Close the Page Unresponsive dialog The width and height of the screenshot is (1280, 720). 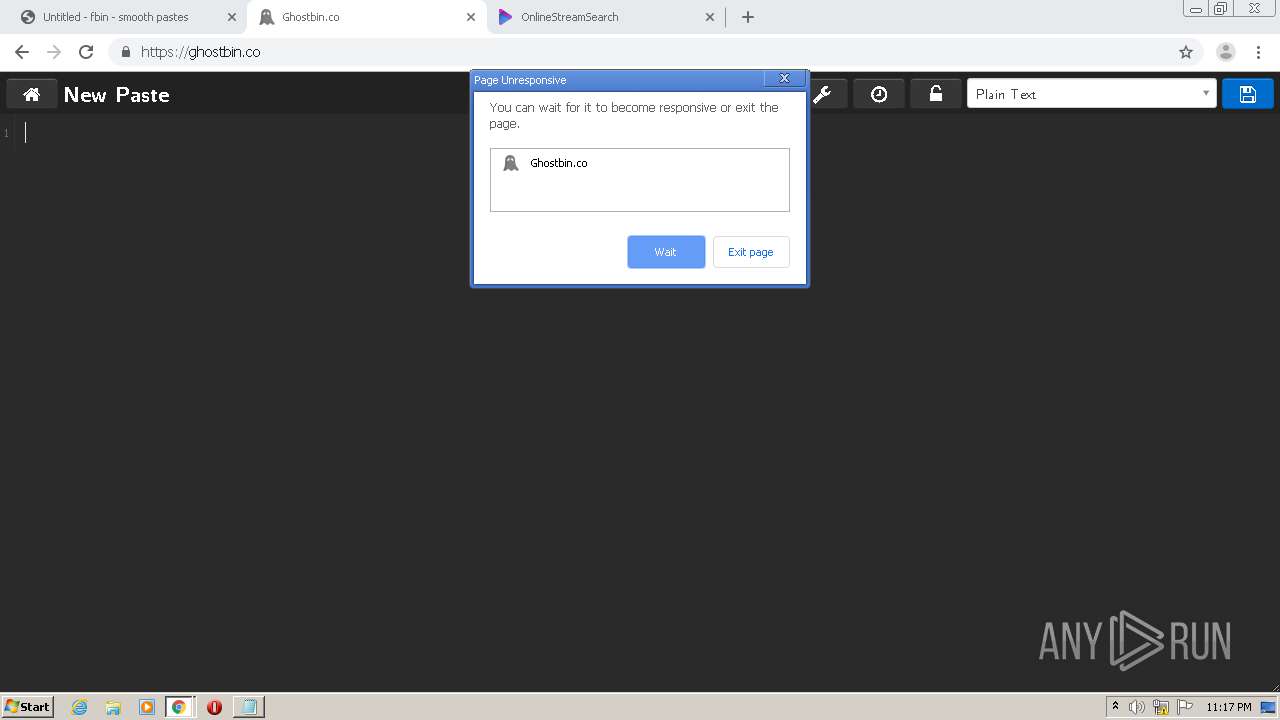coord(785,78)
